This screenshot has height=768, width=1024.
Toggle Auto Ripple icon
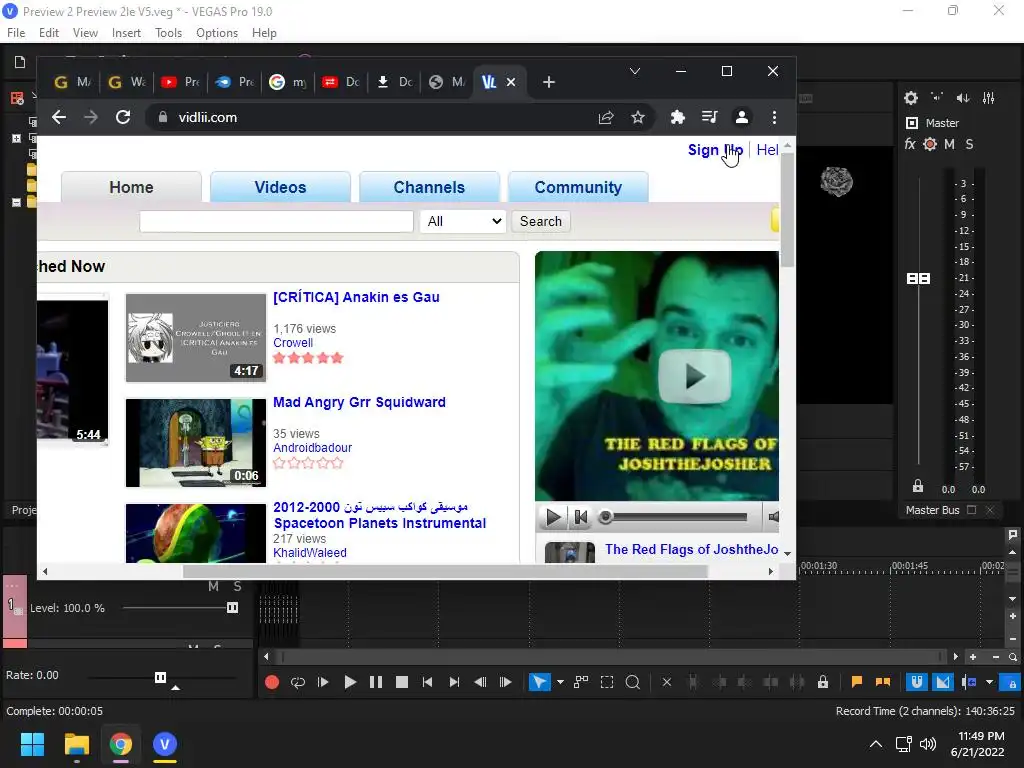[x=969, y=682]
